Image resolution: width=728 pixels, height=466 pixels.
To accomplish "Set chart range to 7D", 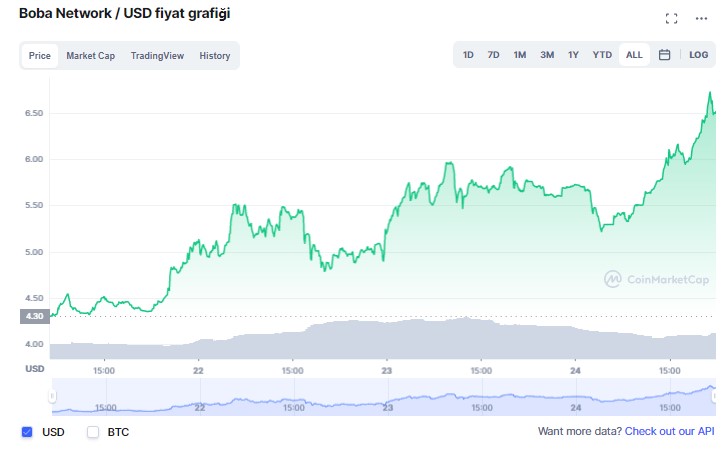I will pyautogui.click(x=494, y=55).
